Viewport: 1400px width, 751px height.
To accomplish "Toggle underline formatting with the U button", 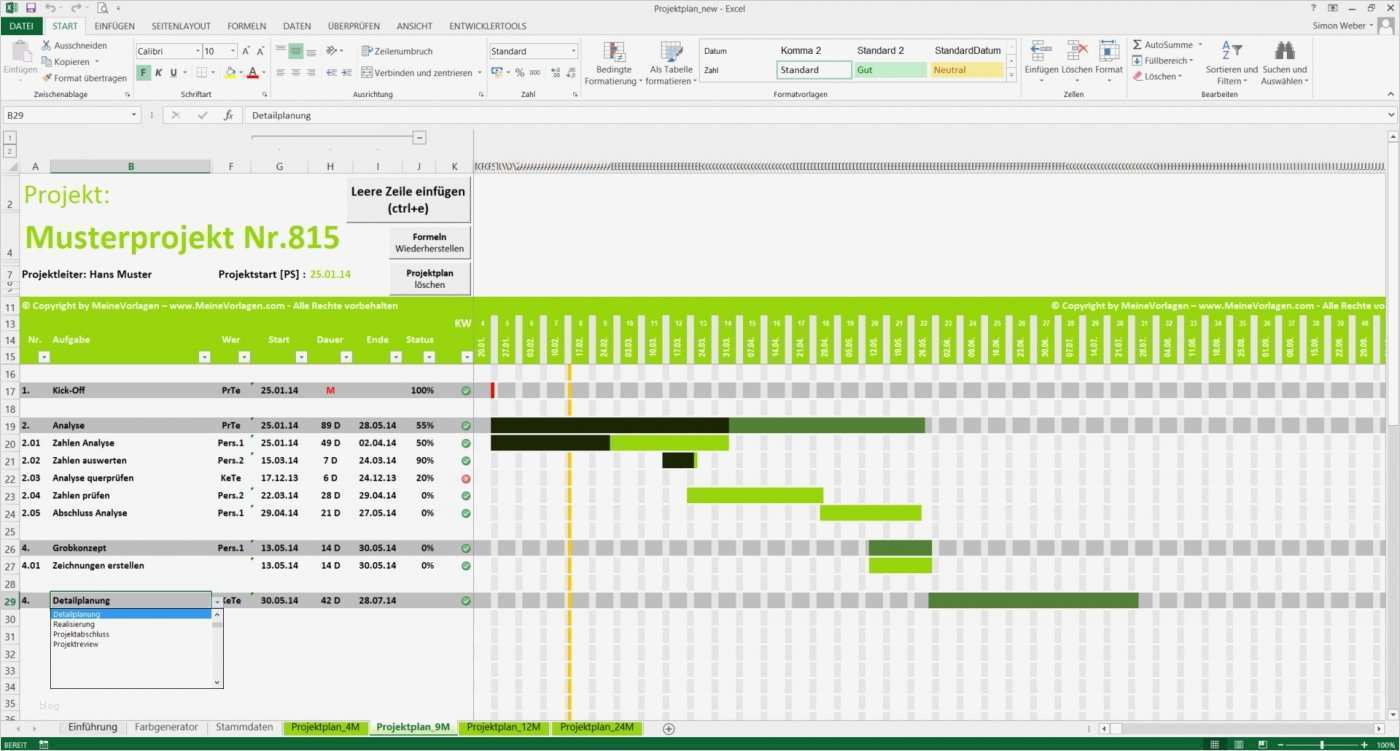I will click(172, 72).
